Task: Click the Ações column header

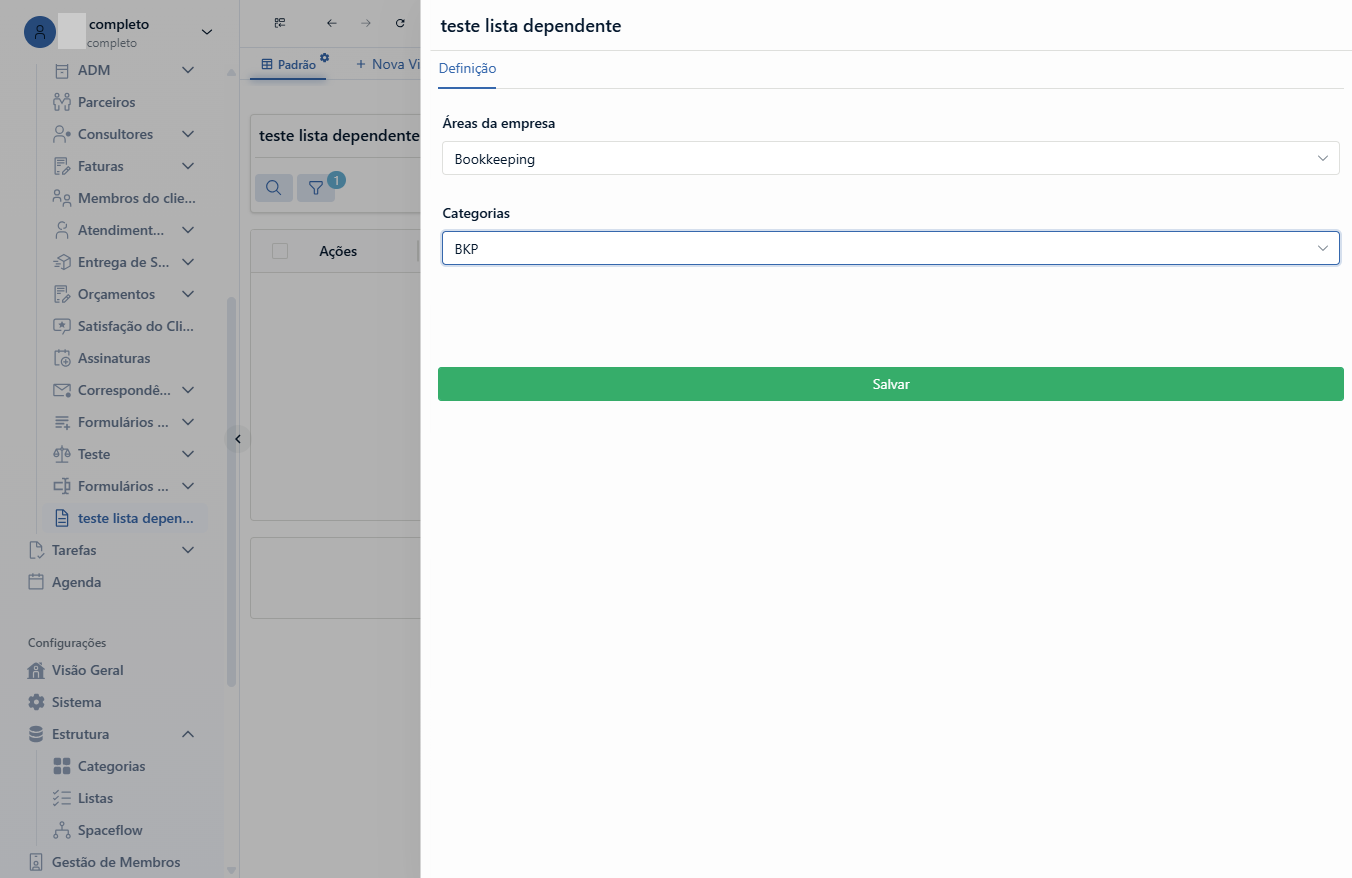Action: pyautogui.click(x=338, y=251)
